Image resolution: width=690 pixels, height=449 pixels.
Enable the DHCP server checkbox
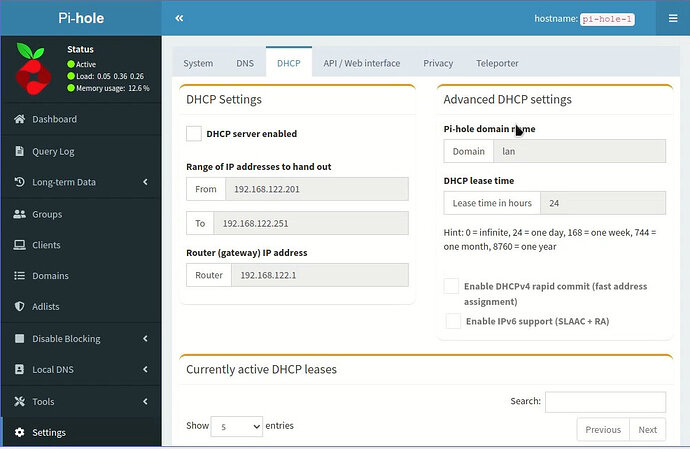[194, 133]
